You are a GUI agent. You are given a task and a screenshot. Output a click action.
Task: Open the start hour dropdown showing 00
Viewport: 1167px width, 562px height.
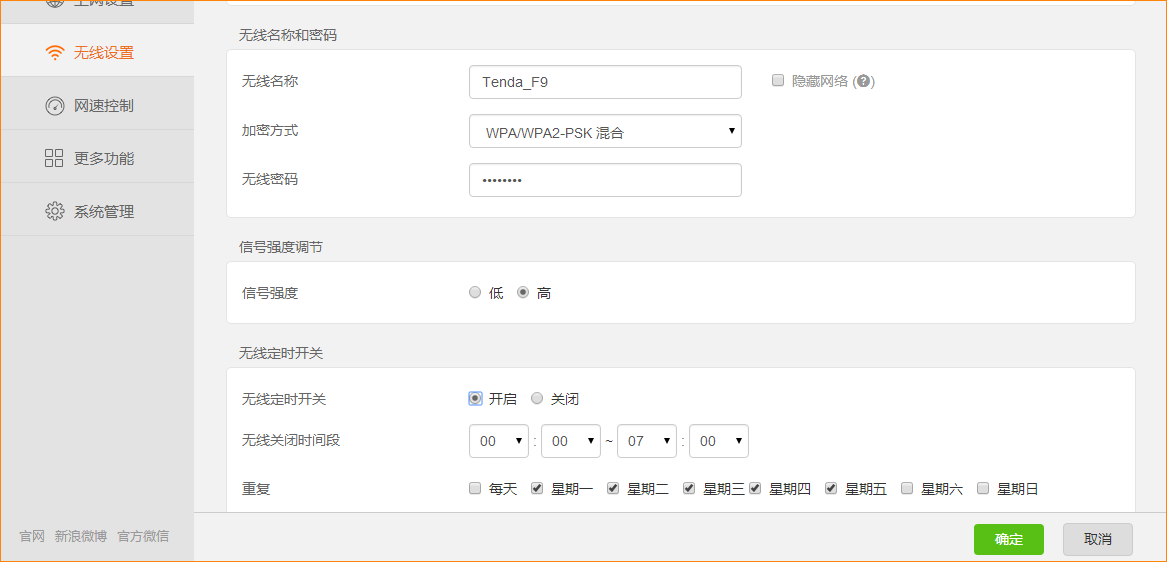tap(499, 441)
